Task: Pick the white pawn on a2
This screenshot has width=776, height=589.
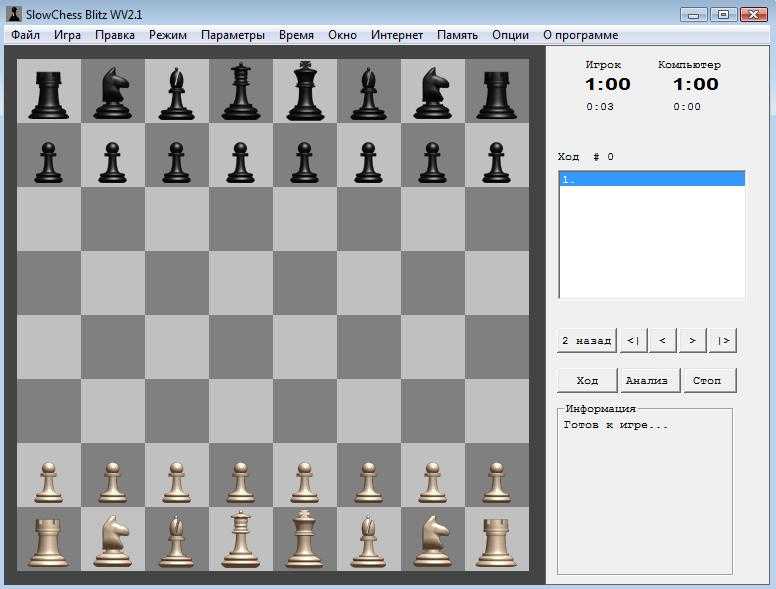Action: [48, 483]
